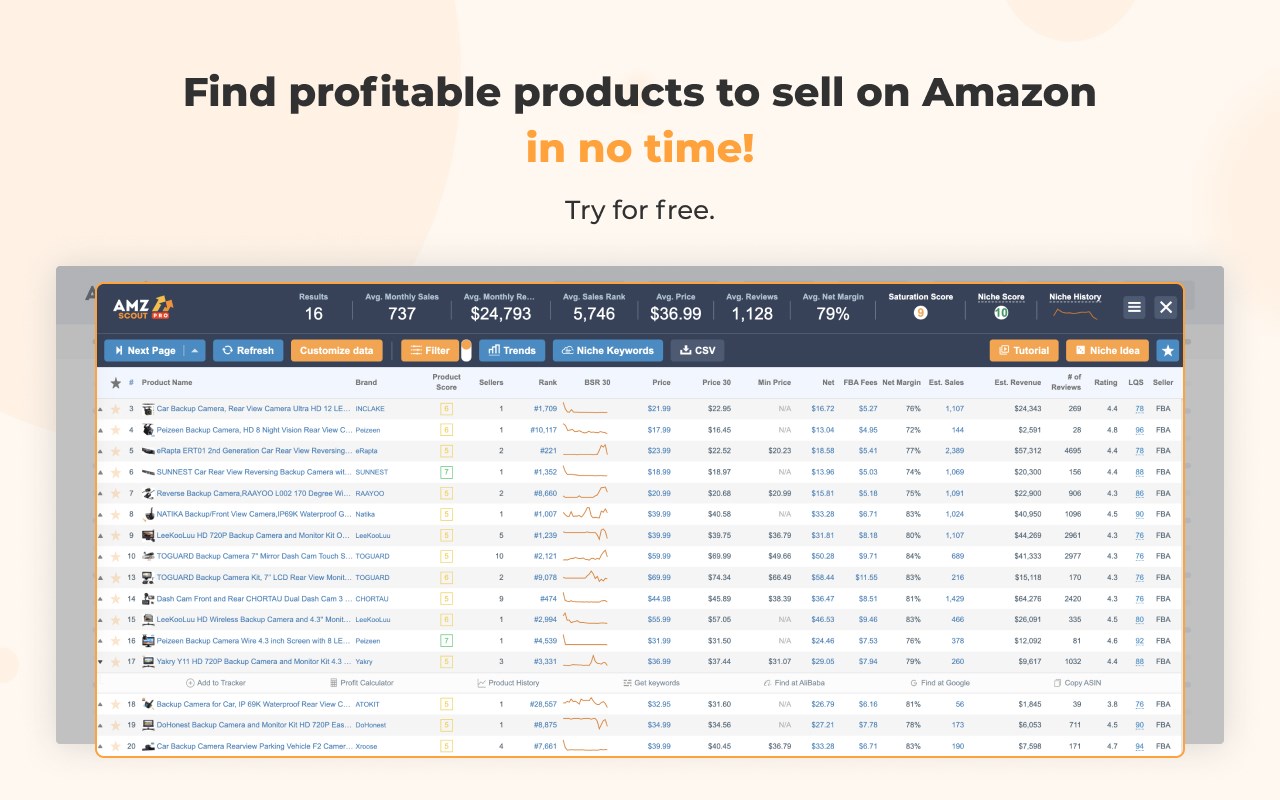Image resolution: width=1280 pixels, height=800 pixels.
Task: Open the Next Page dropdown arrow
Action: tap(196, 351)
